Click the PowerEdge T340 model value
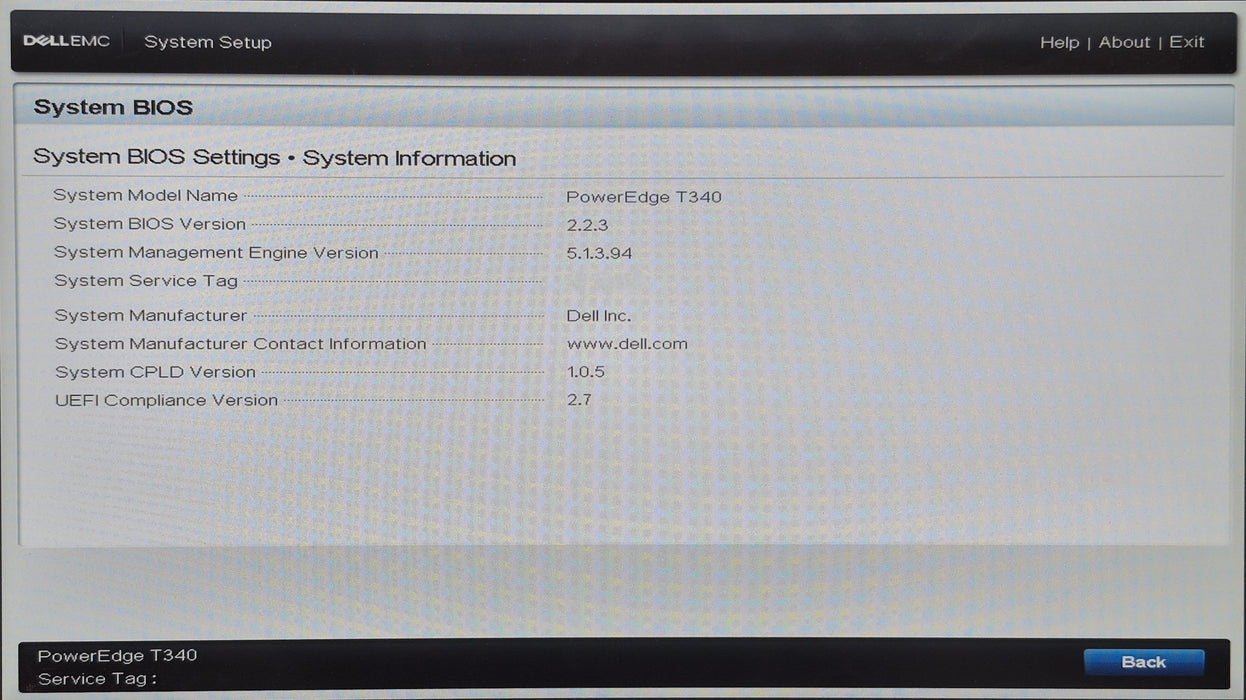The image size is (1246, 700). (x=644, y=196)
